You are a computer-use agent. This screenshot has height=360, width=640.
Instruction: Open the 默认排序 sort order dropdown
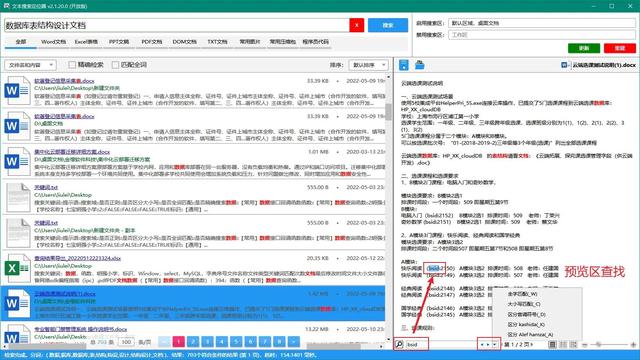369,65
